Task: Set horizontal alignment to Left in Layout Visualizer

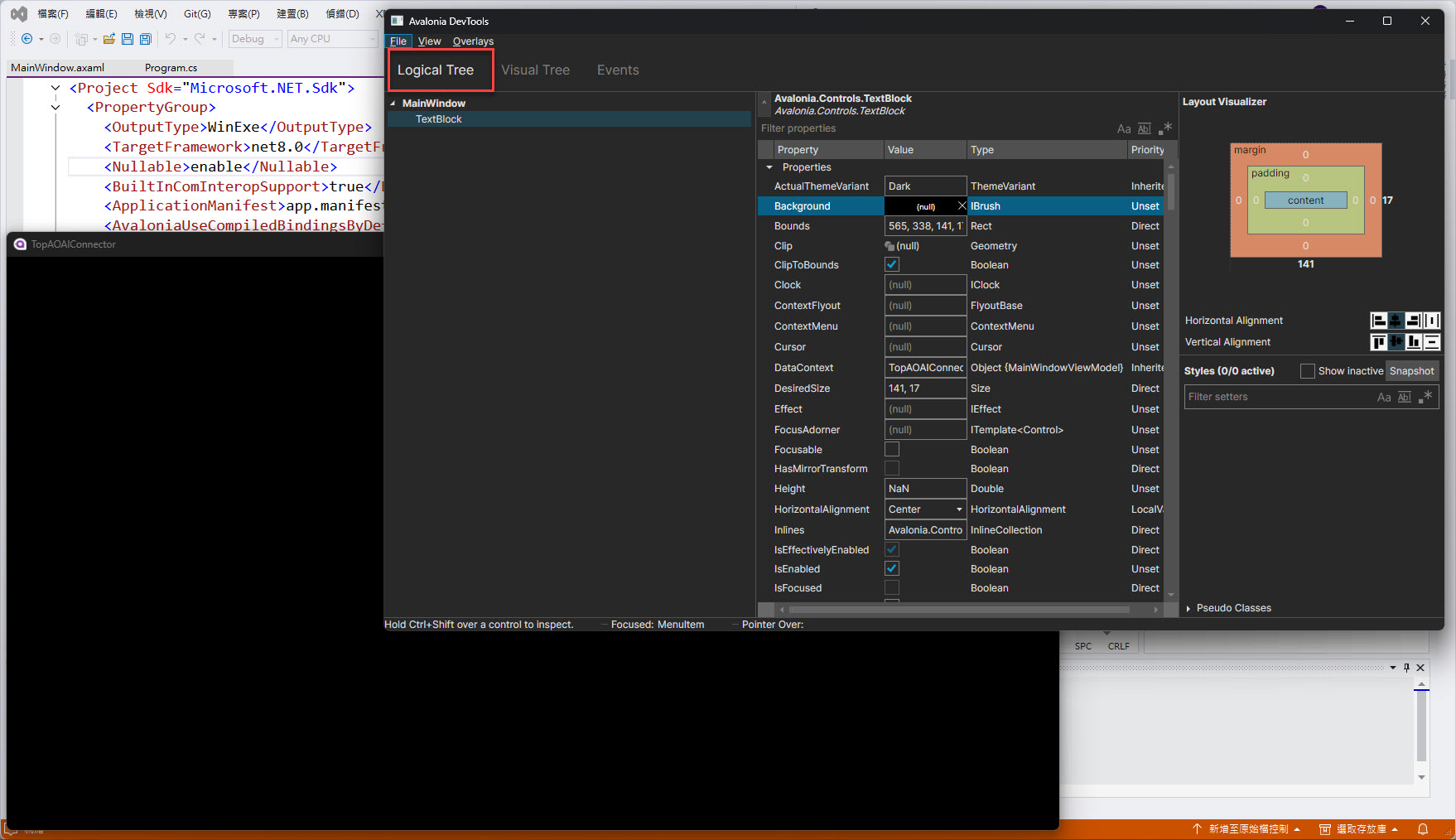Action: 1378,321
